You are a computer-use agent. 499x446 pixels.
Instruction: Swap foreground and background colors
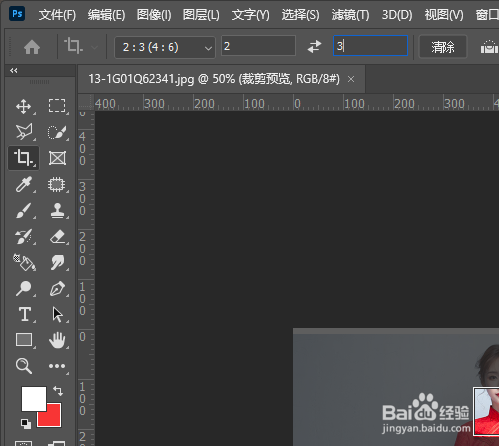58,391
